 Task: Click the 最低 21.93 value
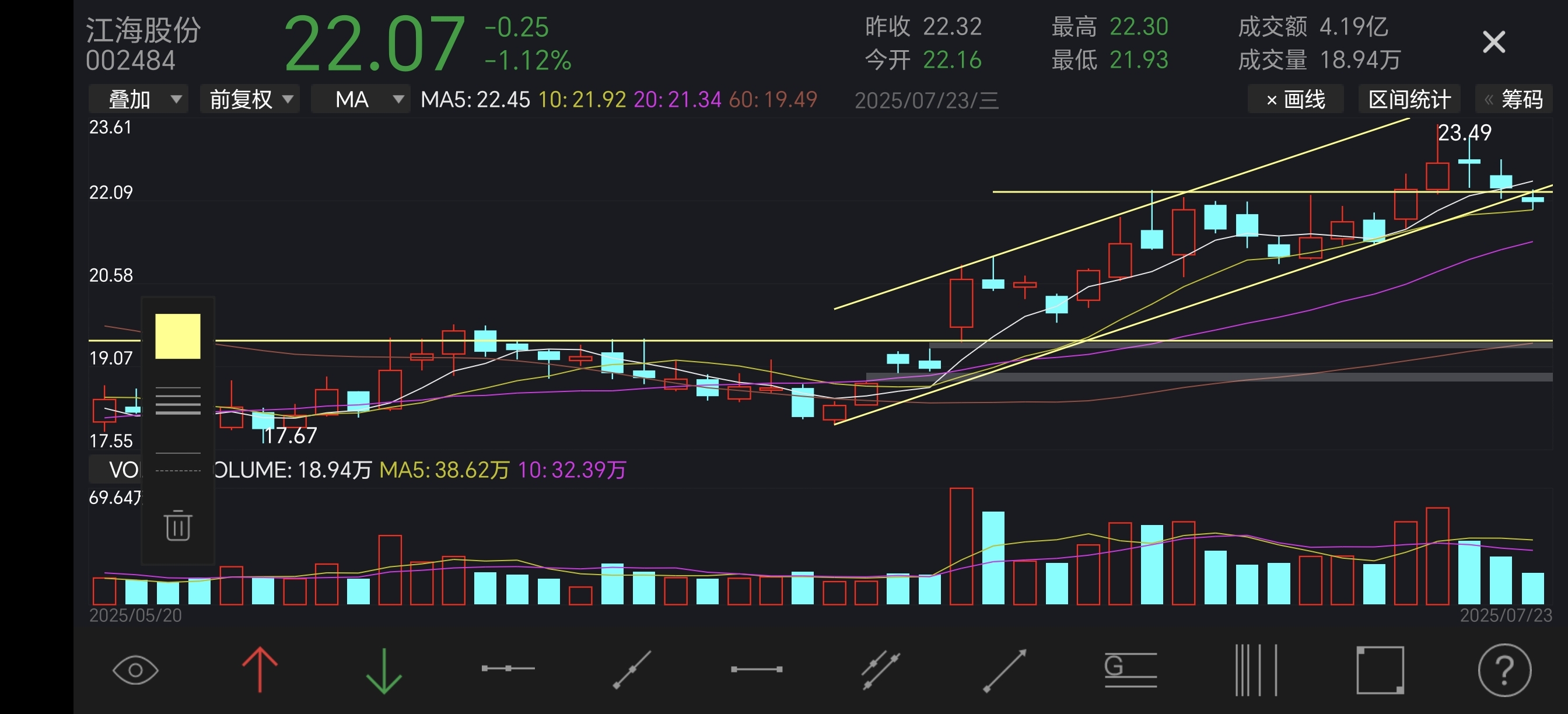pos(1139,60)
